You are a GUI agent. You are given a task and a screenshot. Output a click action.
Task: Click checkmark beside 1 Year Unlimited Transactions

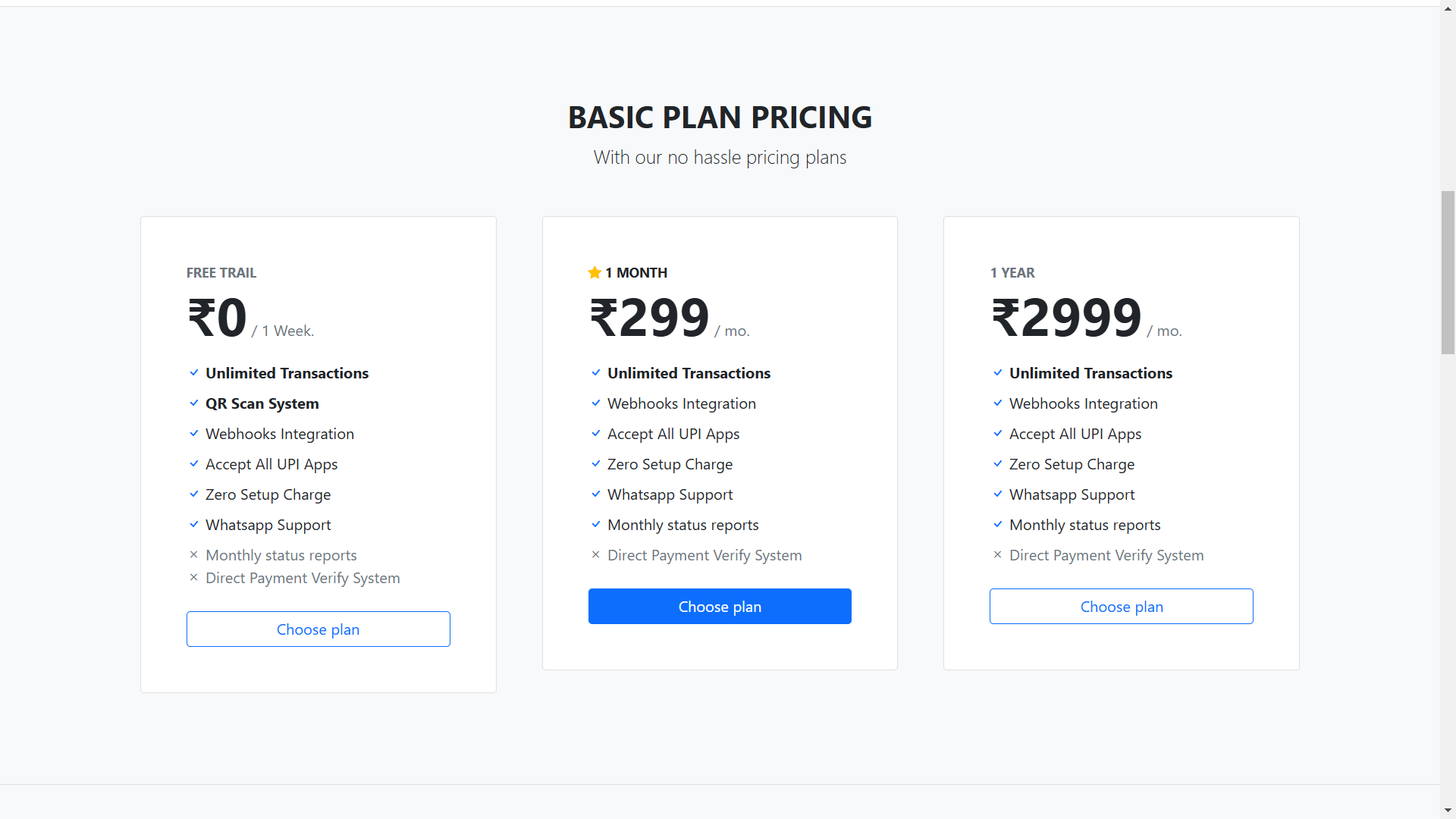[998, 373]
